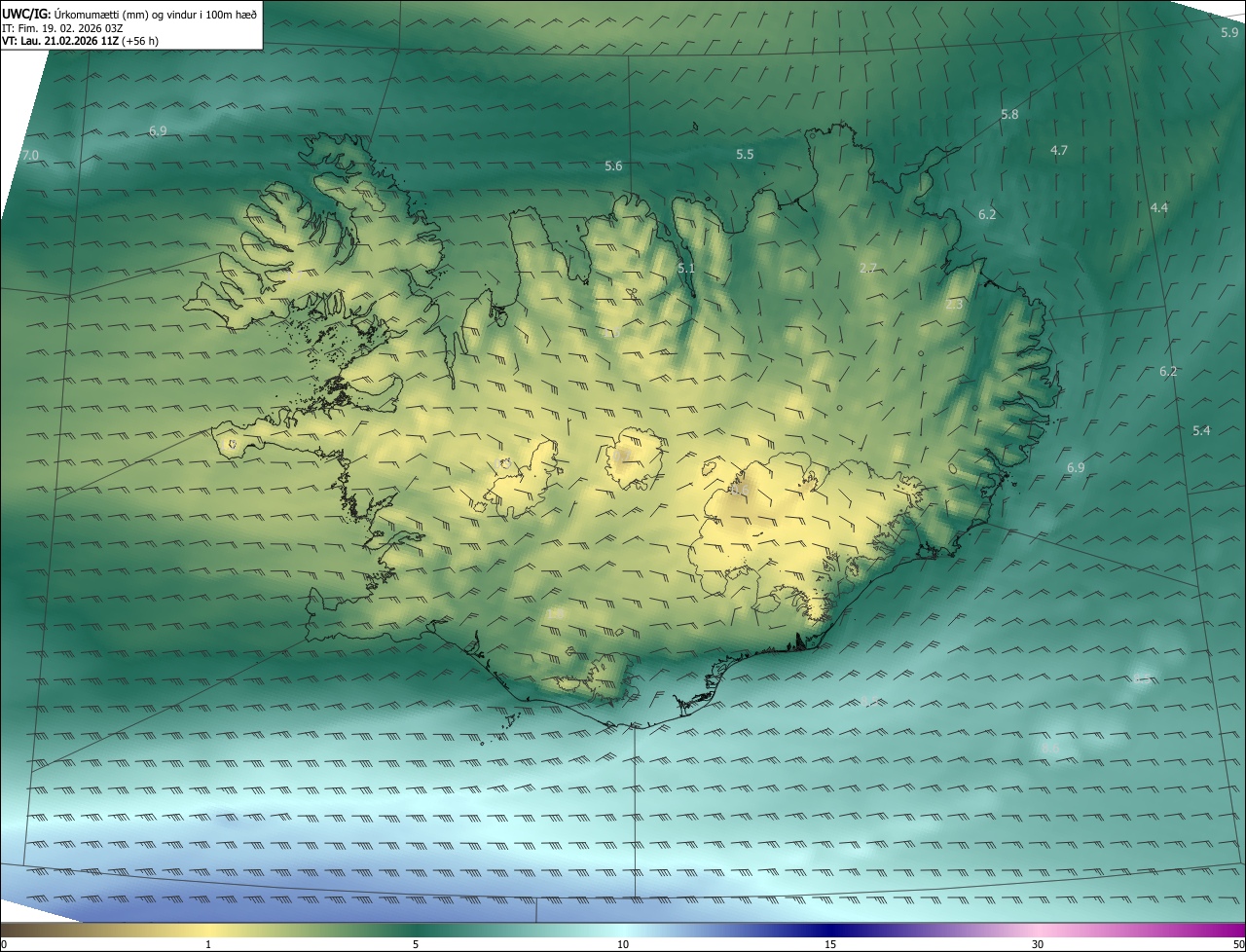This screenshot has width=1246, height=952.
Task: Click the 2.3 value over east Iceland
Action: [x=954, y=305]
